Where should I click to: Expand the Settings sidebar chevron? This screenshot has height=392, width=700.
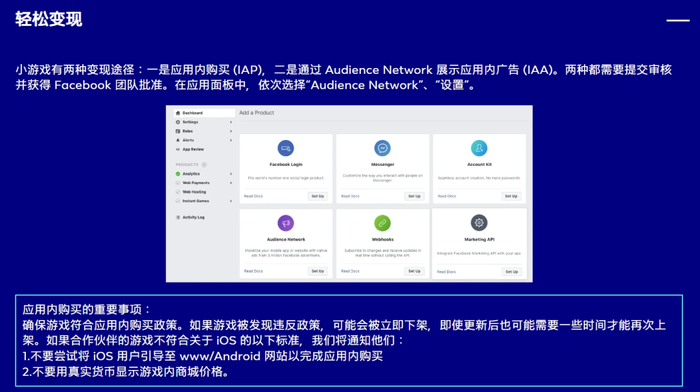pyautogui.click(x=231, y=122)
